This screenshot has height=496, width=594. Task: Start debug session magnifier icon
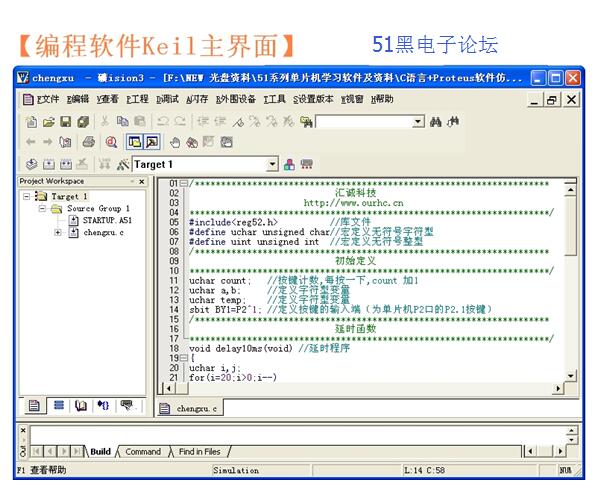coord(111,142)
